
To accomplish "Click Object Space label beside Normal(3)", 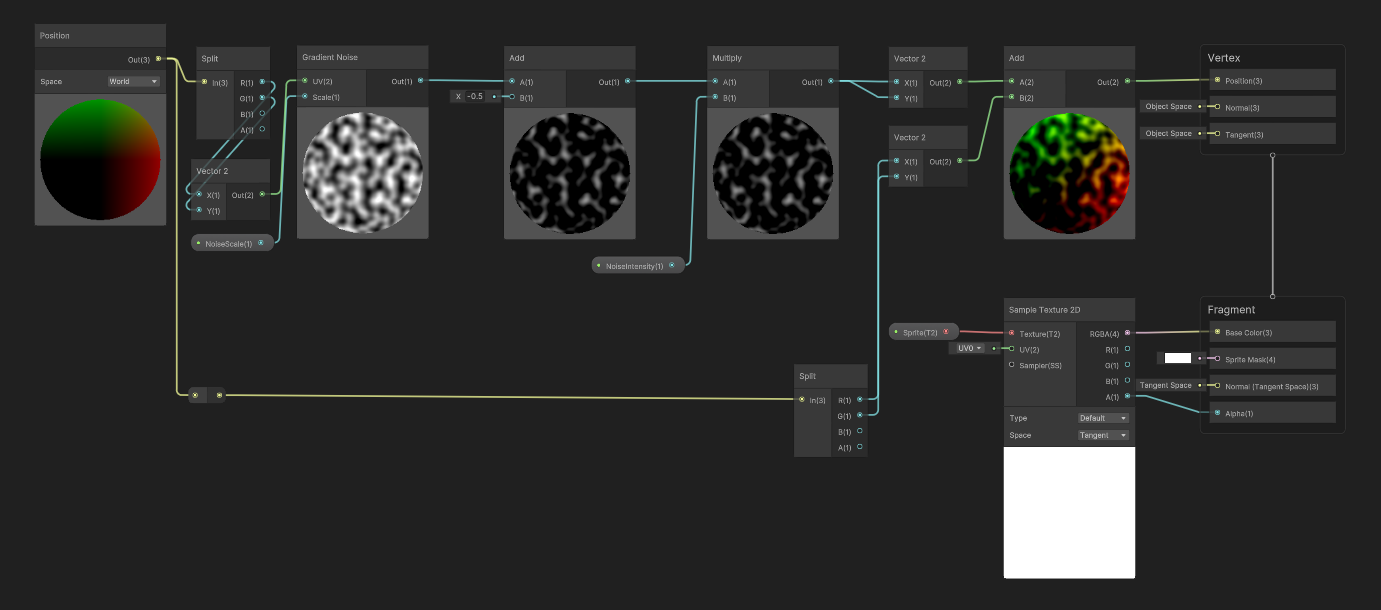I will 1168,106.
